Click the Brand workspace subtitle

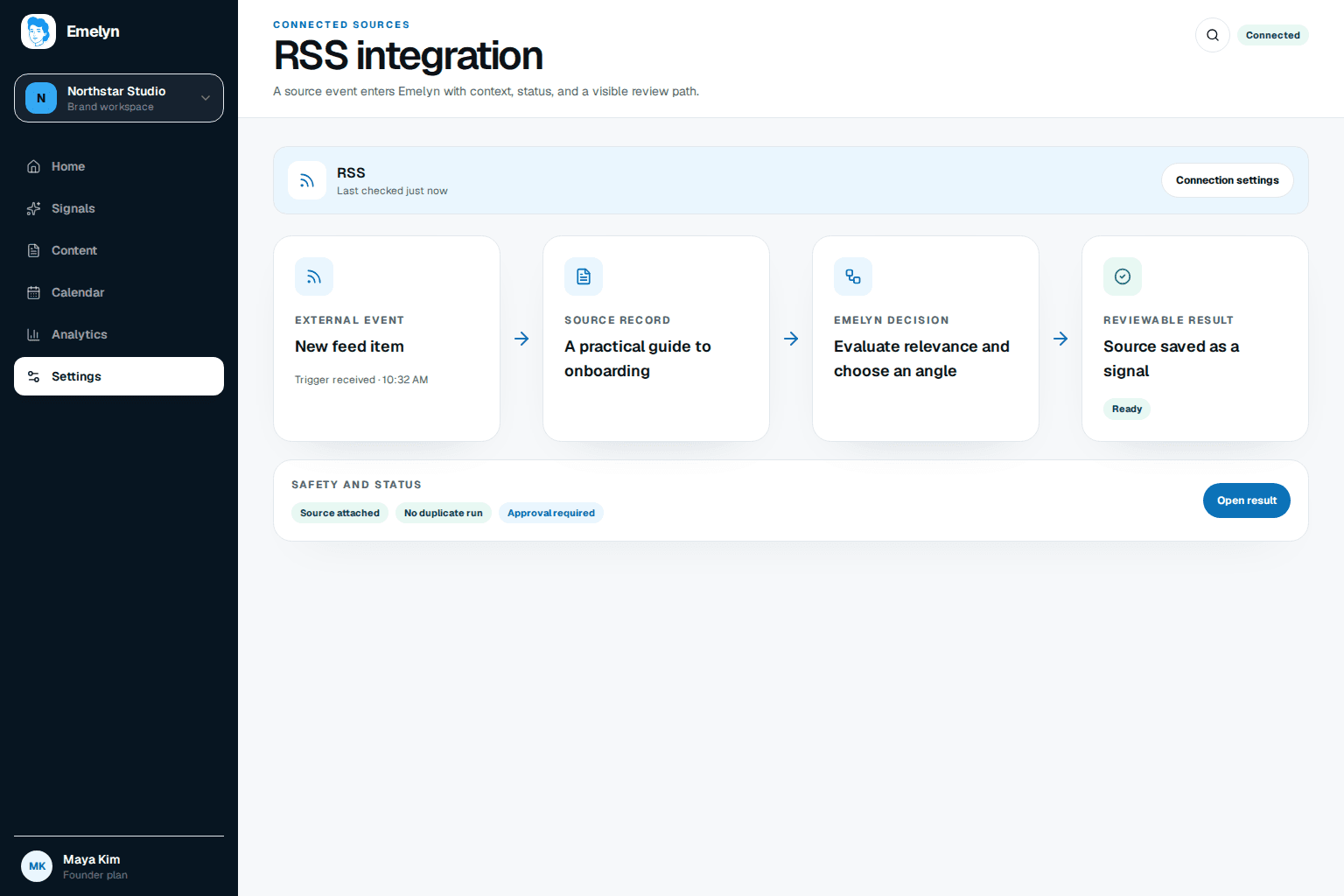point(110,107)
